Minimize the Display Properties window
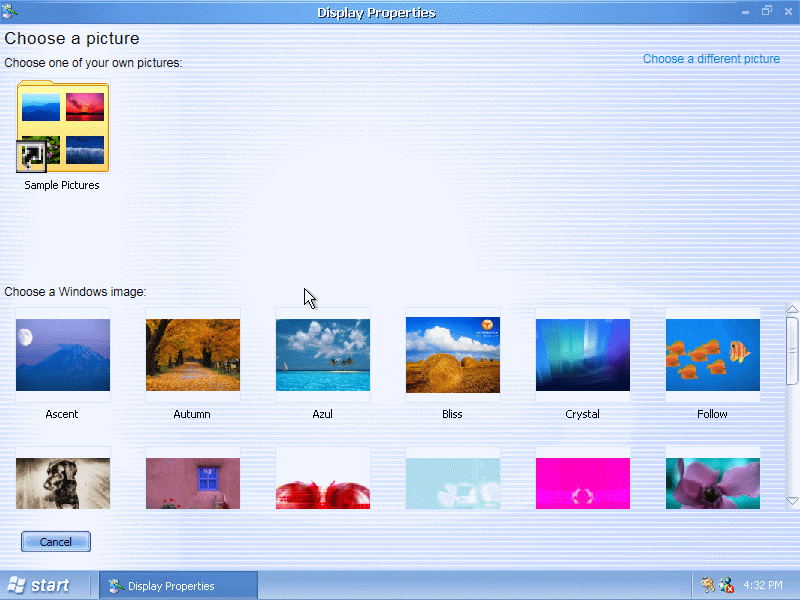This screenshot has width=800, height=600. point(745,11)
